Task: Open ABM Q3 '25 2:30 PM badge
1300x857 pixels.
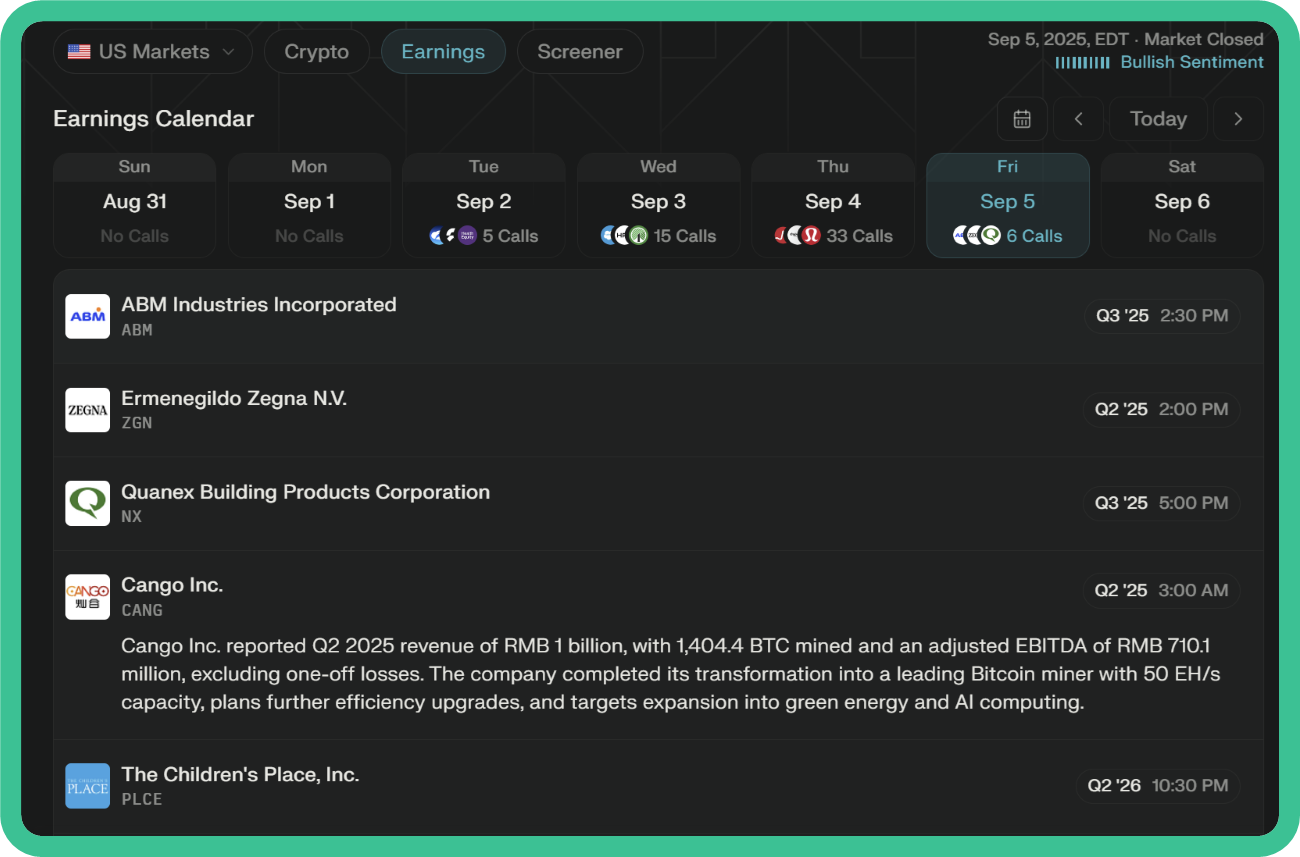Action: point(1162,316)
